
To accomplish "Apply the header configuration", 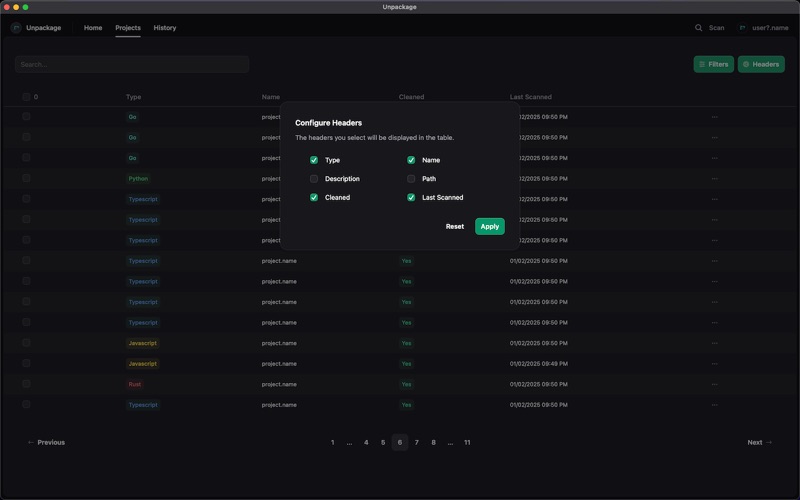I will pyautogui.click(x=490, y=227).
